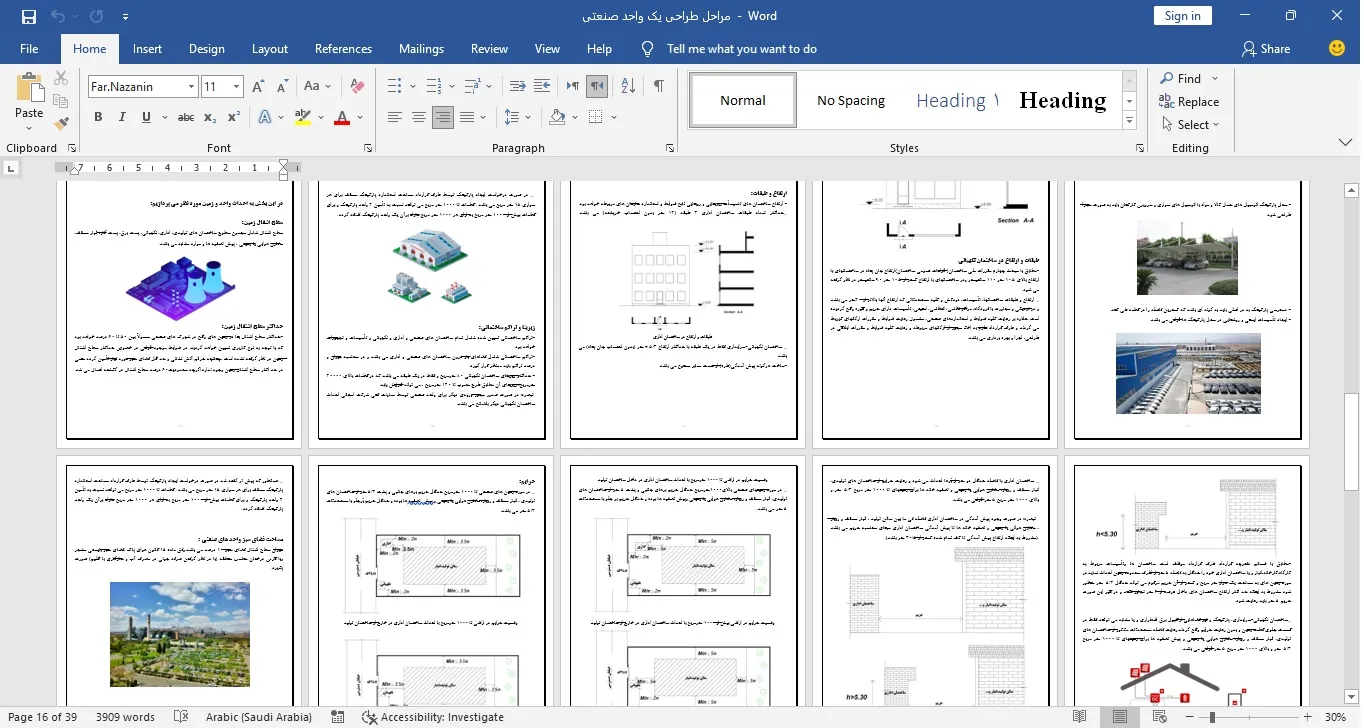Switch to left-to-right text direction
The width and height of the screenshot is (1364, 728).
(x=573, y=86)
